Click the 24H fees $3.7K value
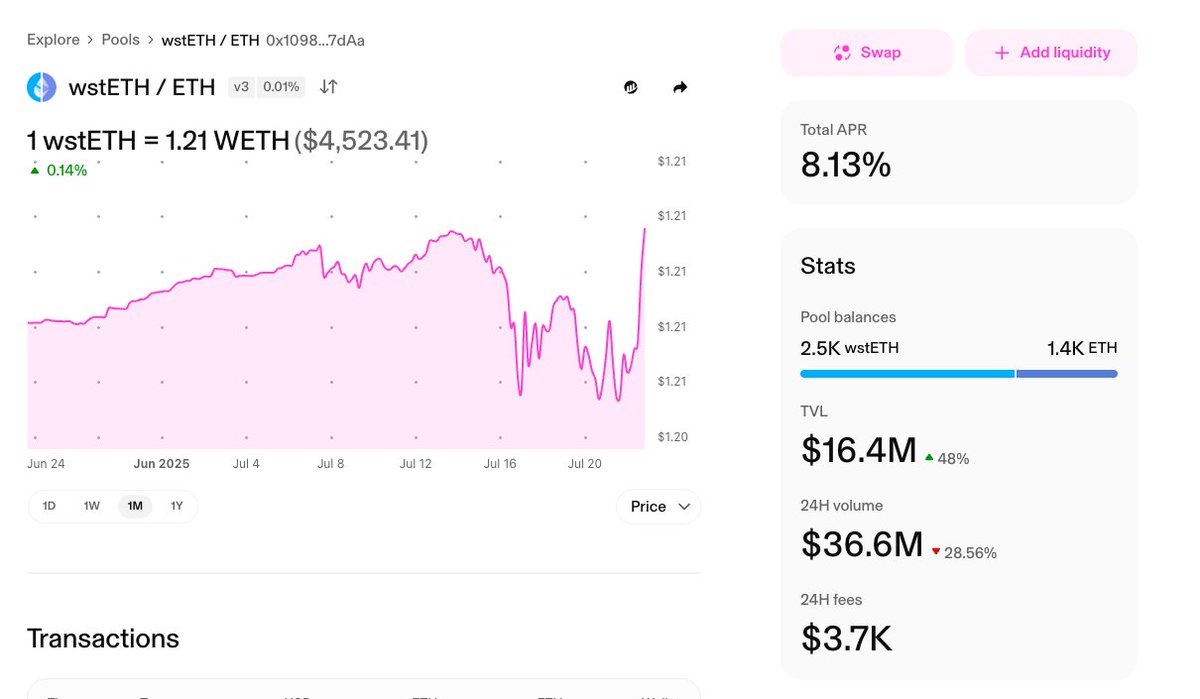The image size is (1200, 699). (846, 638)
